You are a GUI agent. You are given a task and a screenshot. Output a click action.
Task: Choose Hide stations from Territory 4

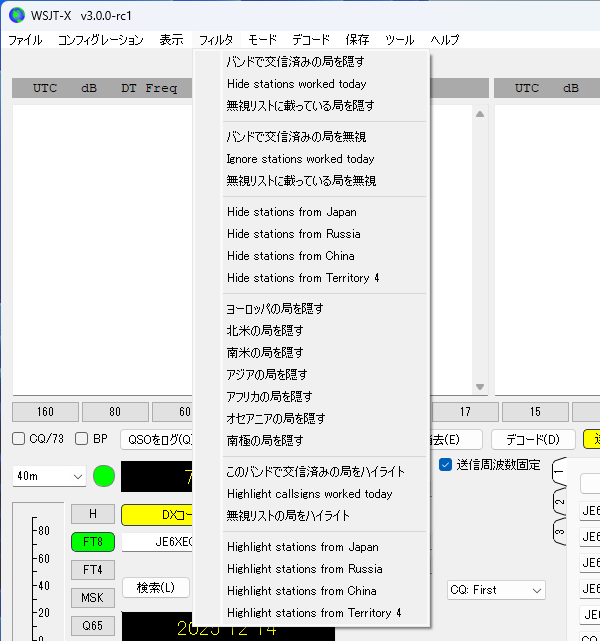312,278
